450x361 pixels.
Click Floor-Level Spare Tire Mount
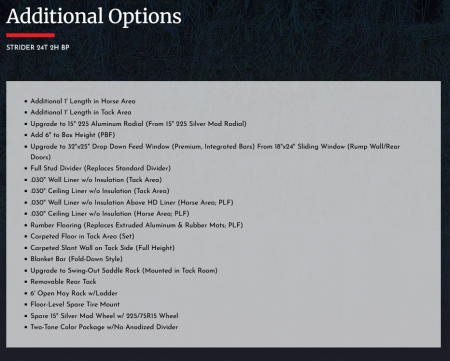(75, 304)
